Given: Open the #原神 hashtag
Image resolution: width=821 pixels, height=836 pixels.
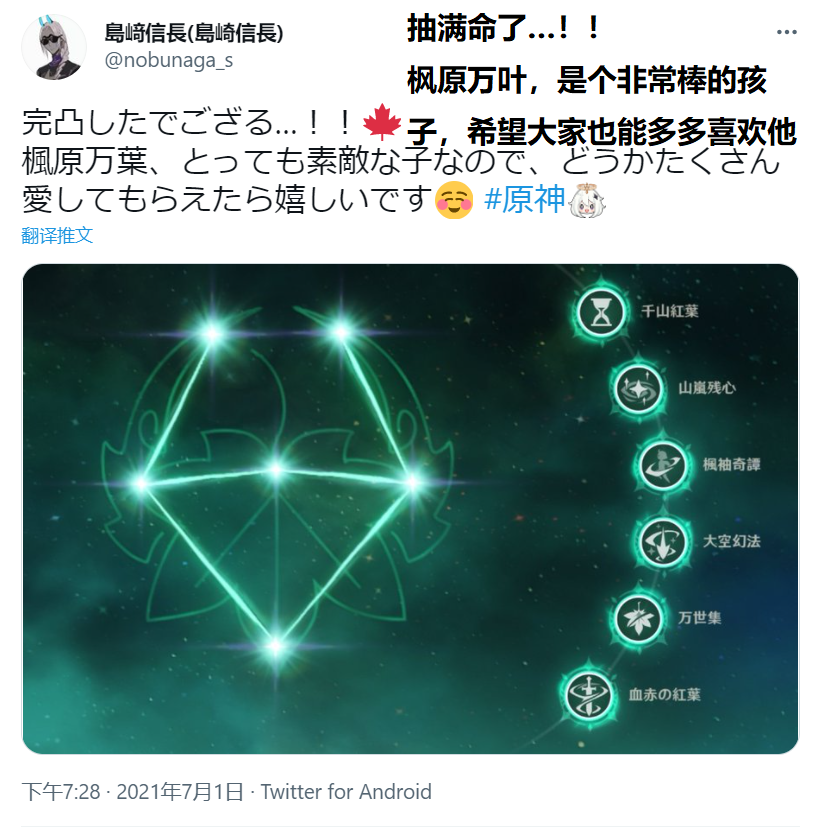Looking at the screenshot, I should [x=524, y=200].
